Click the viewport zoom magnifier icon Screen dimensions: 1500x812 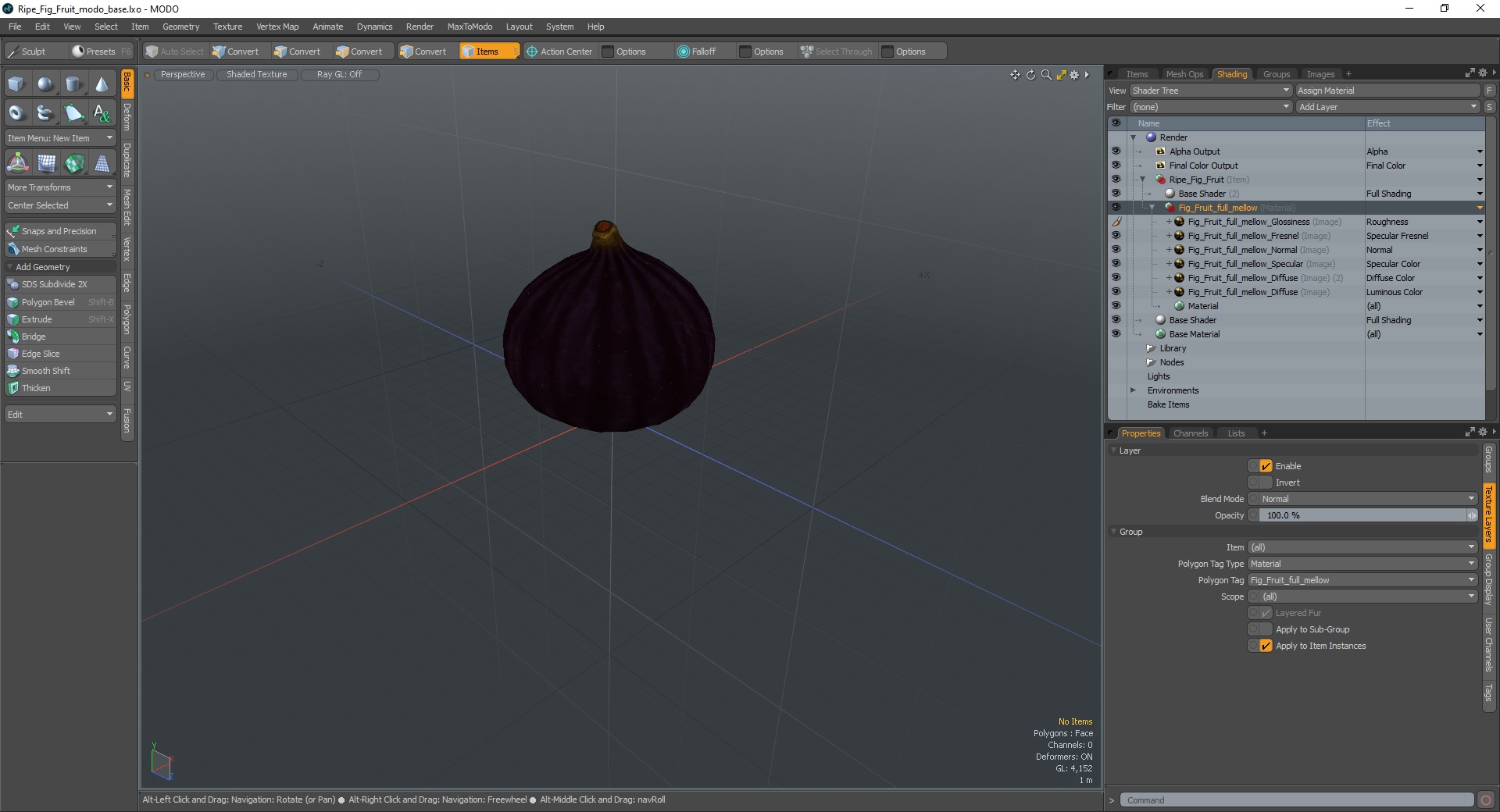pos(1046,75)
